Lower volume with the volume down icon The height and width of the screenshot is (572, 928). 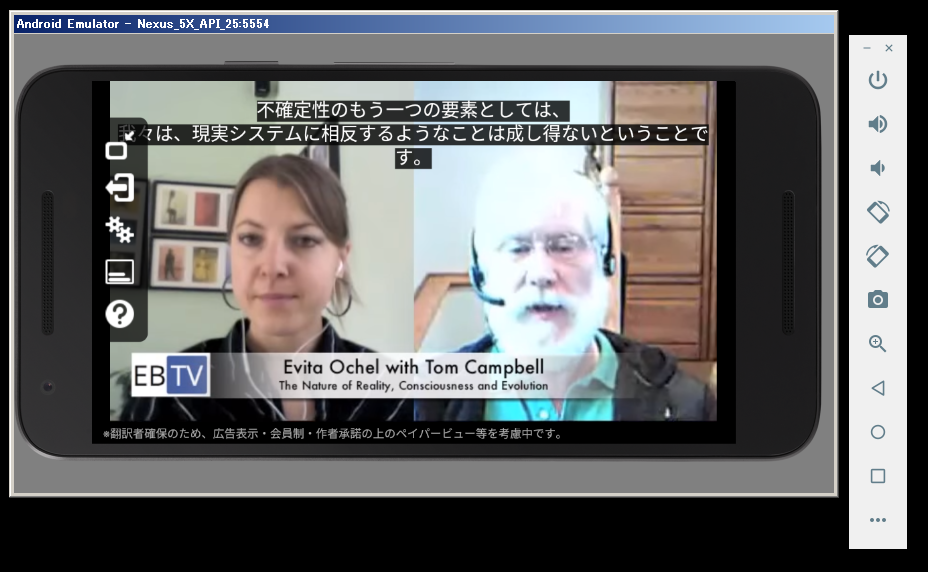coord(877,168)
